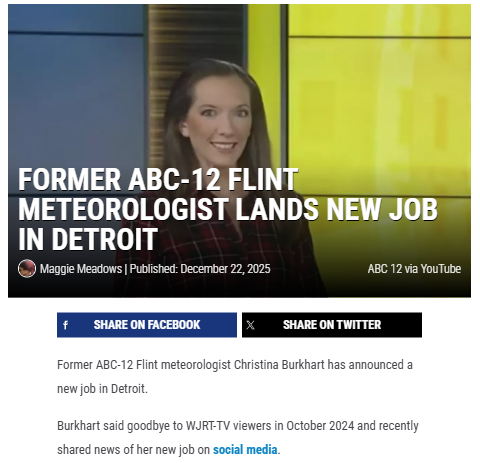This screenshot has height=463, width=480.
Task: Click the Facebook 'f' logo icon
Action: point(66,325)
